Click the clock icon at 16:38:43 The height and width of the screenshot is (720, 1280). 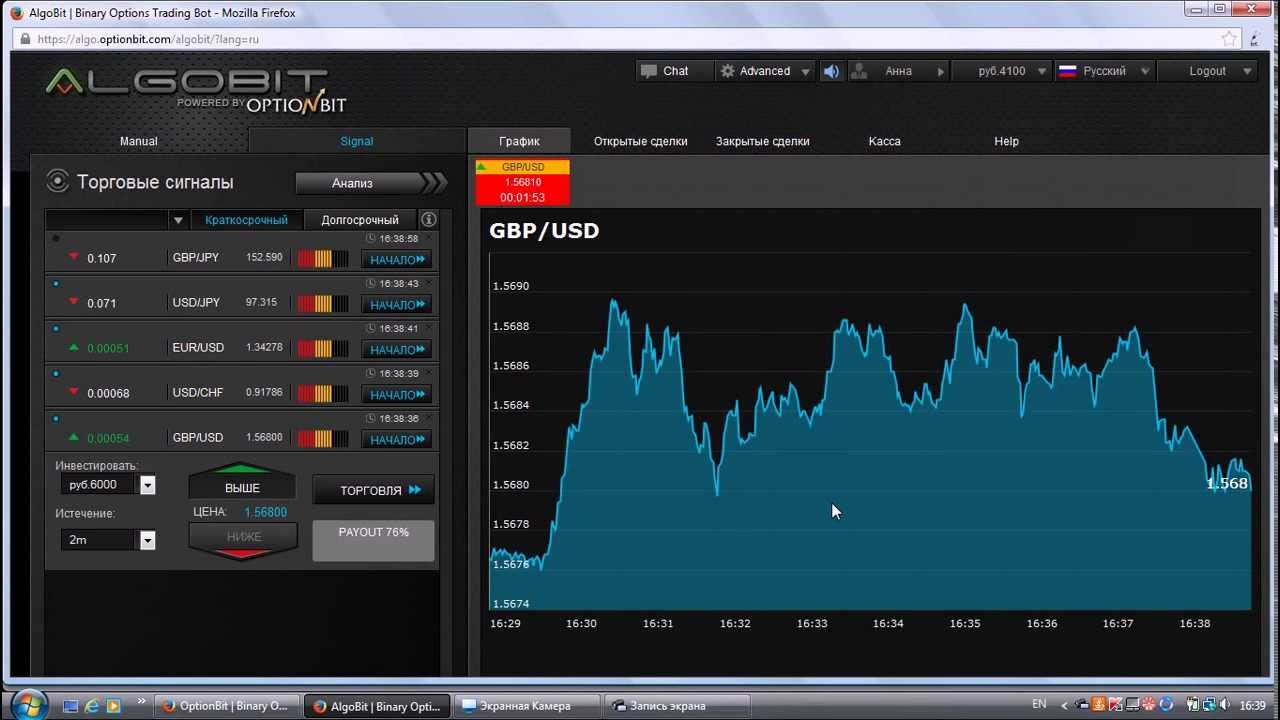click(371, 283)
